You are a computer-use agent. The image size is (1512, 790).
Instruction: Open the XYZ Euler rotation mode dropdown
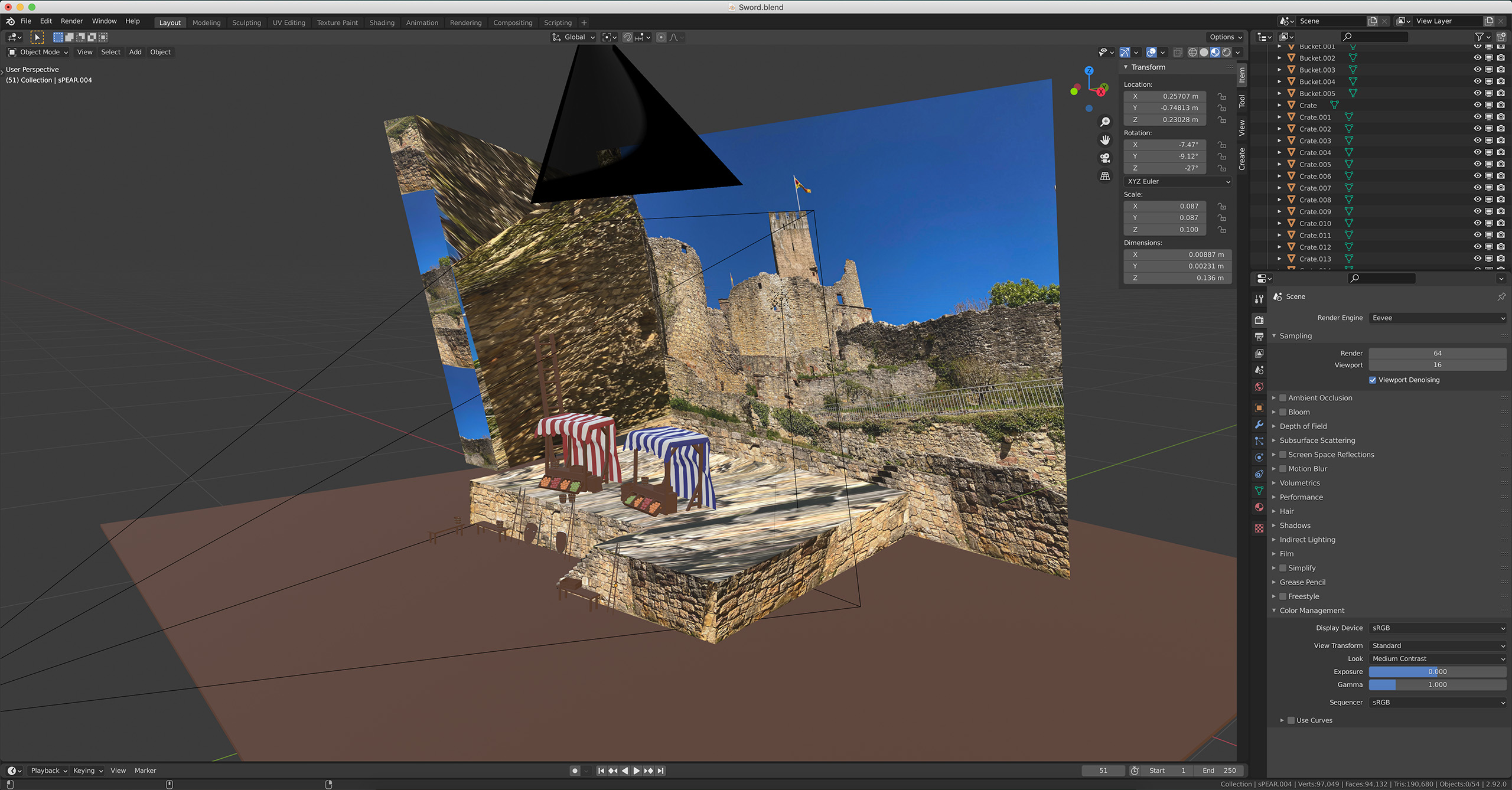(1178, 182)
